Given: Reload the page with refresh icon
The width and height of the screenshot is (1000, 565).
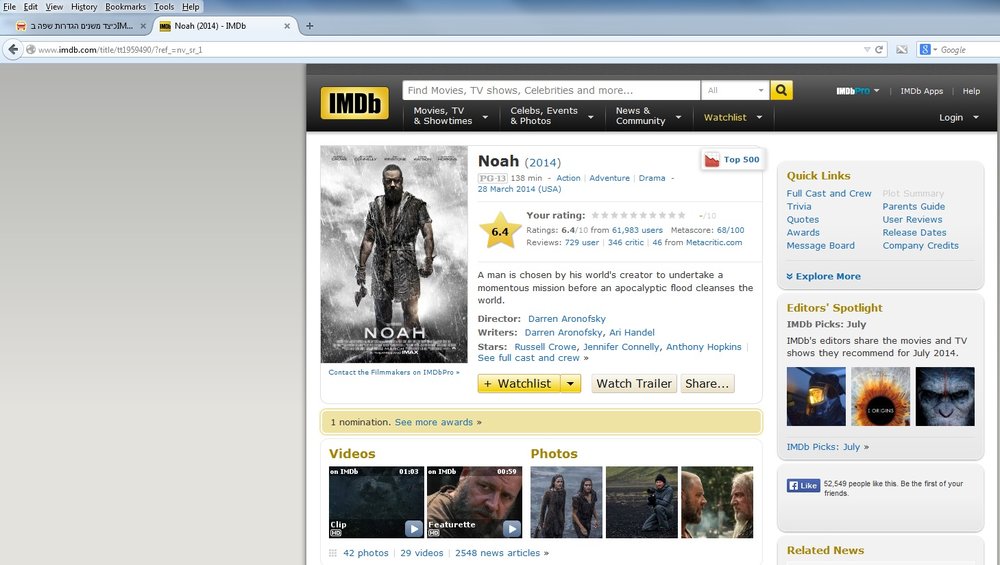Looking at the screenshot, I should click(879, 49).
